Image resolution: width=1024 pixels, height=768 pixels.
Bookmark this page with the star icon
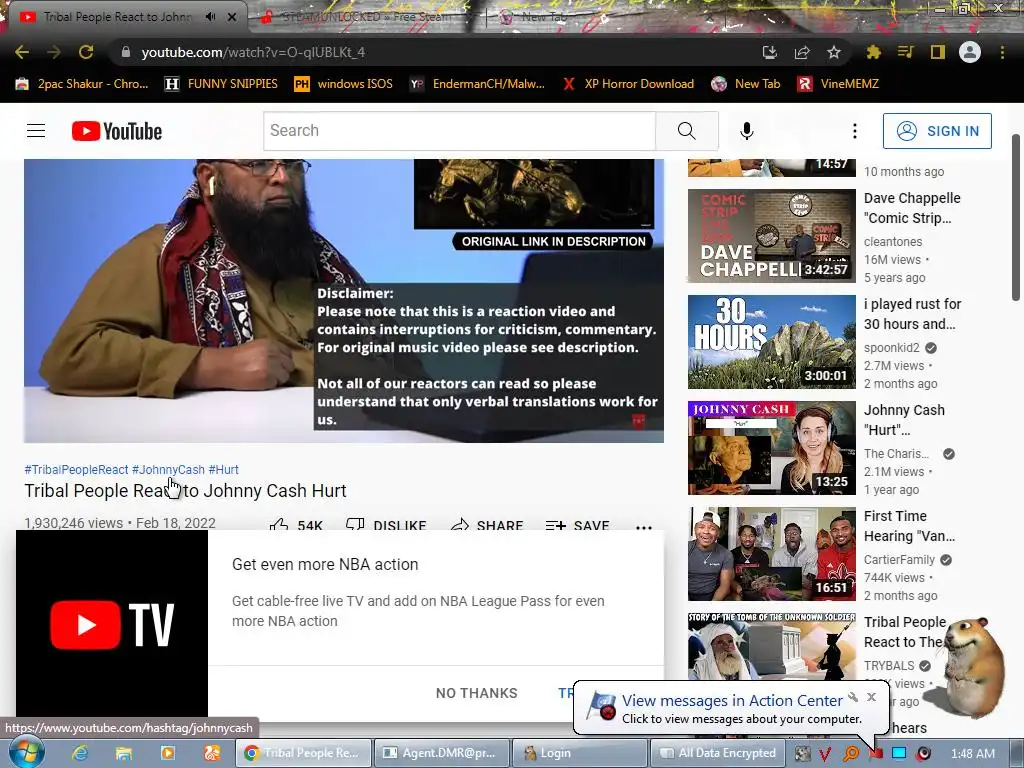[x=834, y=52]
